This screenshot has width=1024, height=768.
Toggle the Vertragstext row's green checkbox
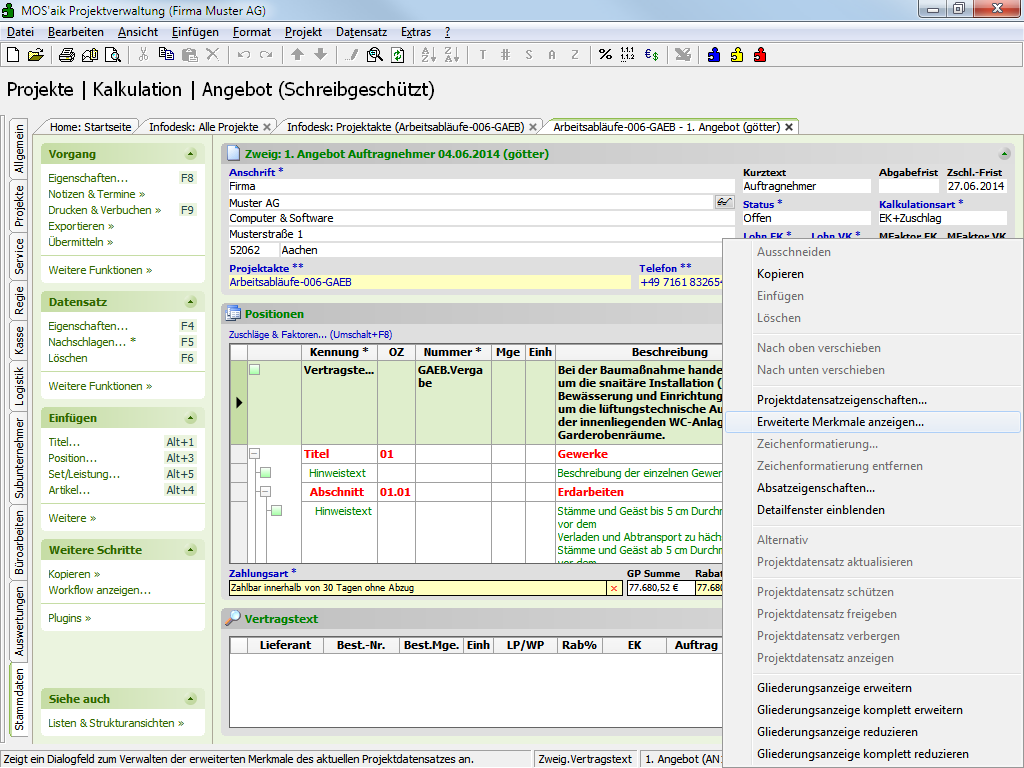pyautogui.click(x=255, y=370)
